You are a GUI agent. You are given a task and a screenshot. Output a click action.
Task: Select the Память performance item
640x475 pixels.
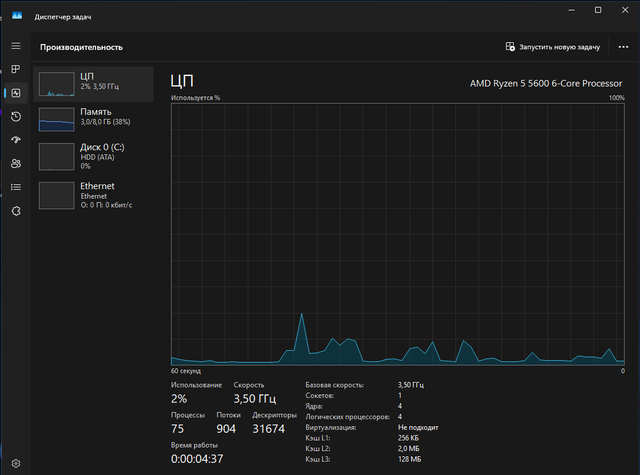point(93,119)
